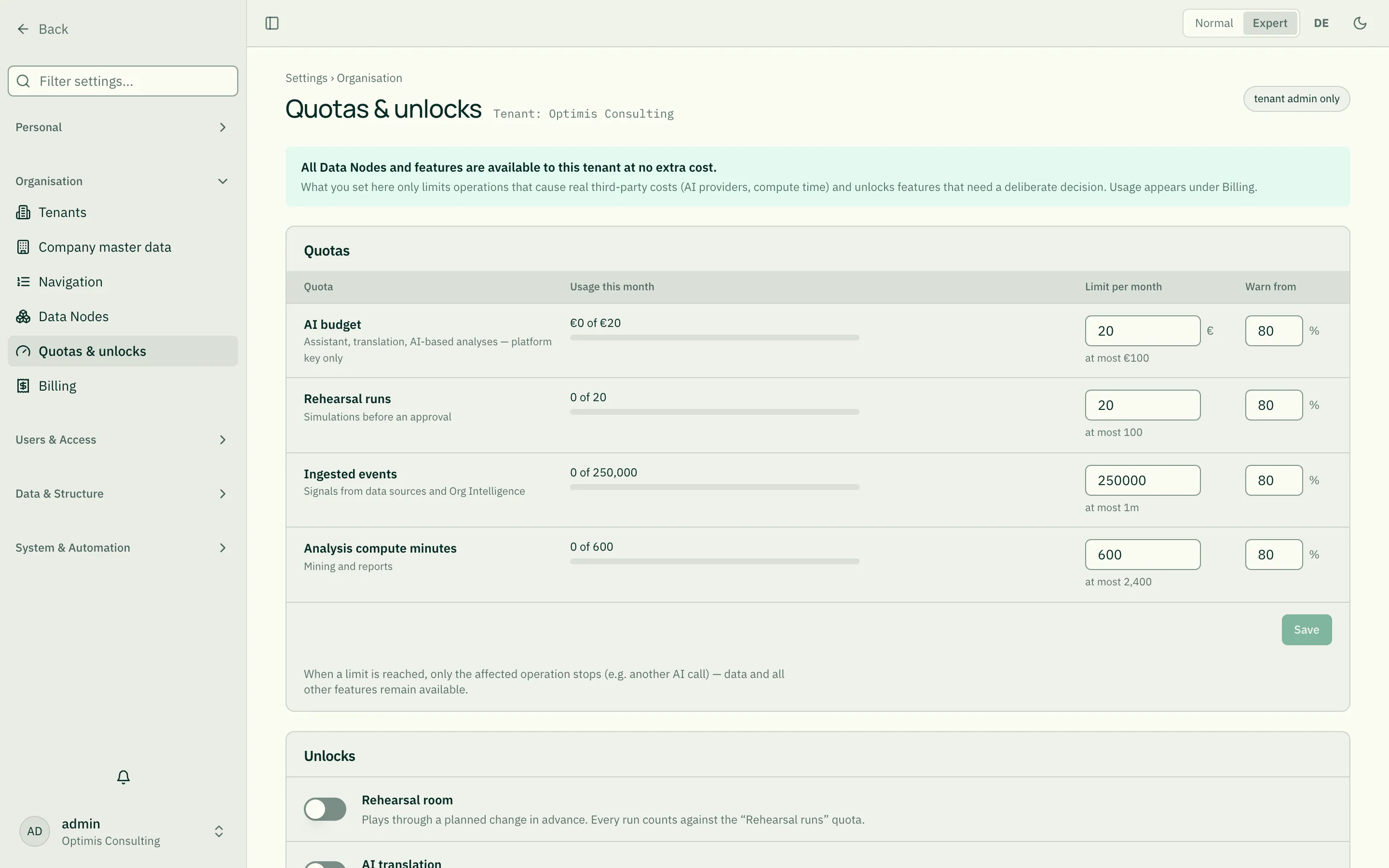Image resolution: width=1389 pixels, height=868 pixels.
Task: Click the Back arrow icon
Action: (23, 29)
